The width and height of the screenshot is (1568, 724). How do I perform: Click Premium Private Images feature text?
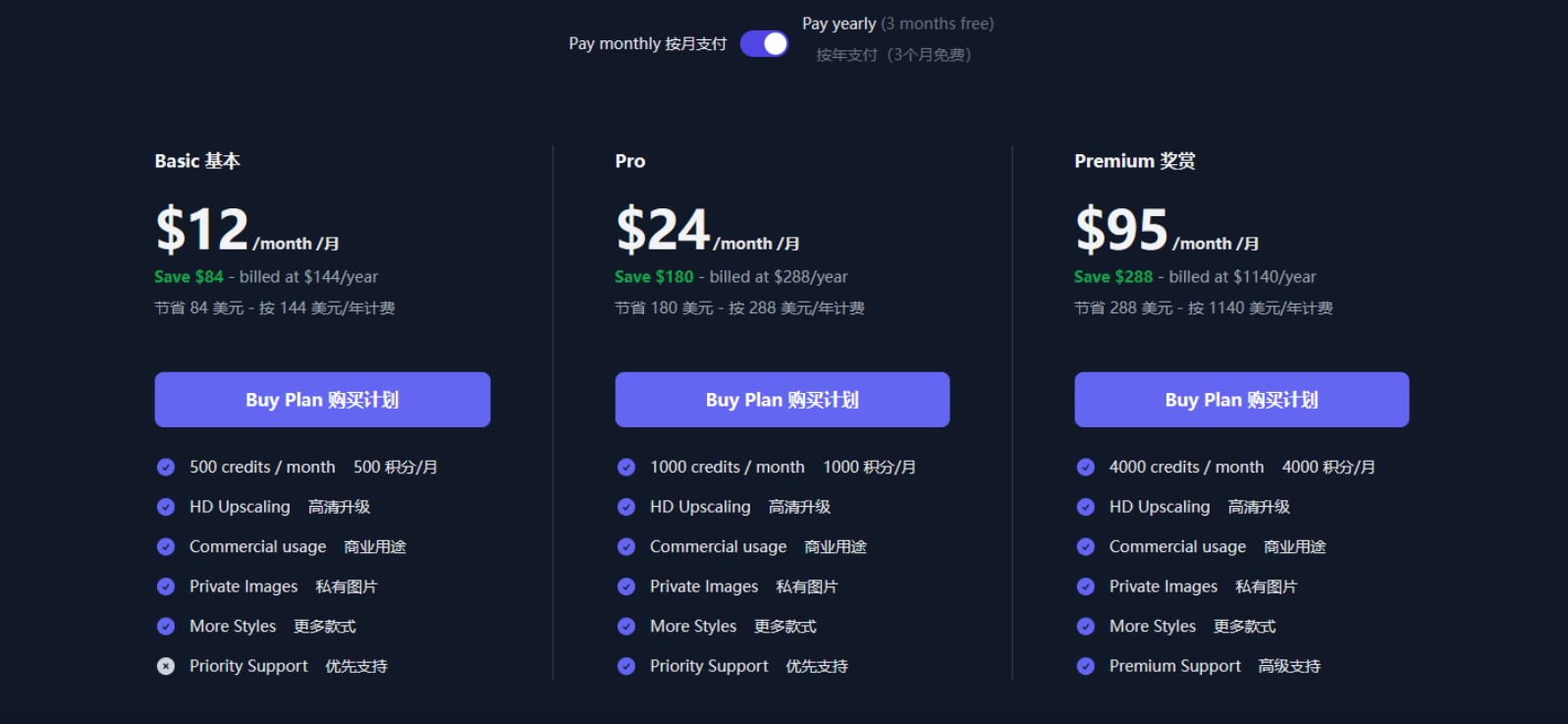[x=1163, y=586]
